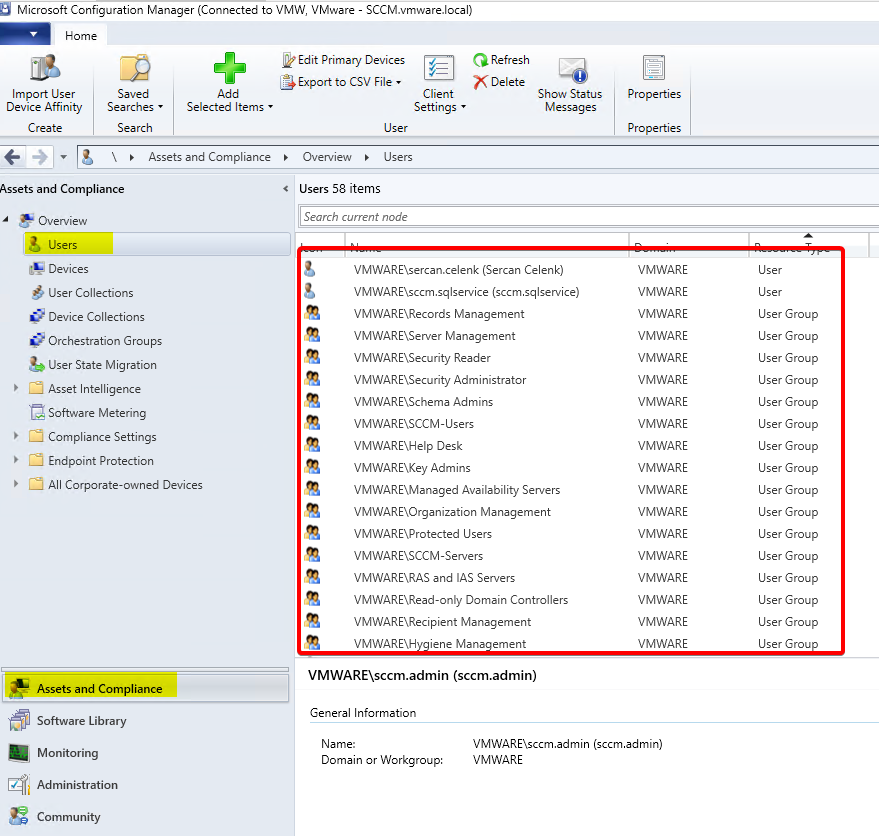Open Saved Searches in the ribbon
Viewport: 879px width, 836px height.
(x=134, y=69)
